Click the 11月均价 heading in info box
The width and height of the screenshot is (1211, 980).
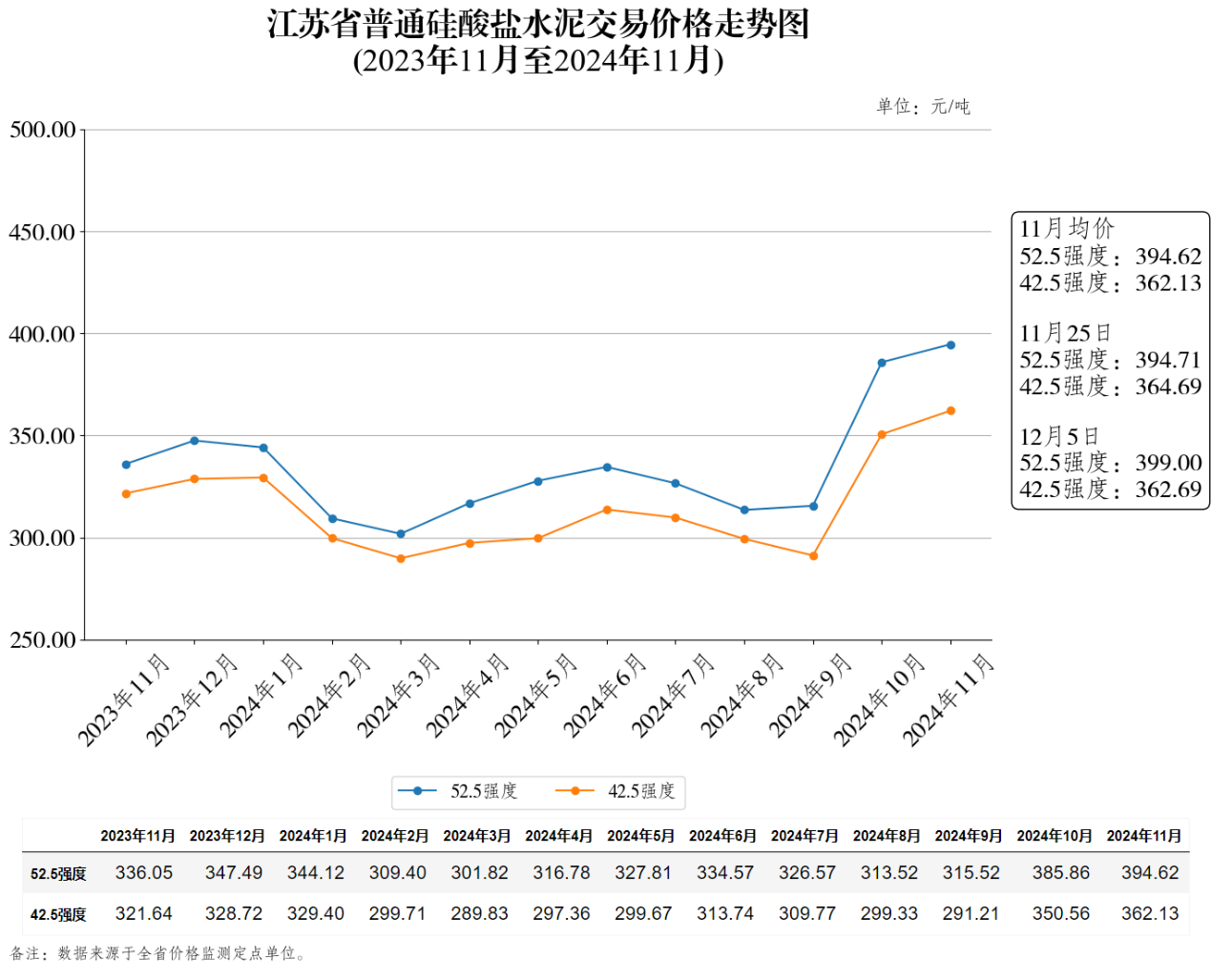pyautogui.click(x=1066, y=229)
